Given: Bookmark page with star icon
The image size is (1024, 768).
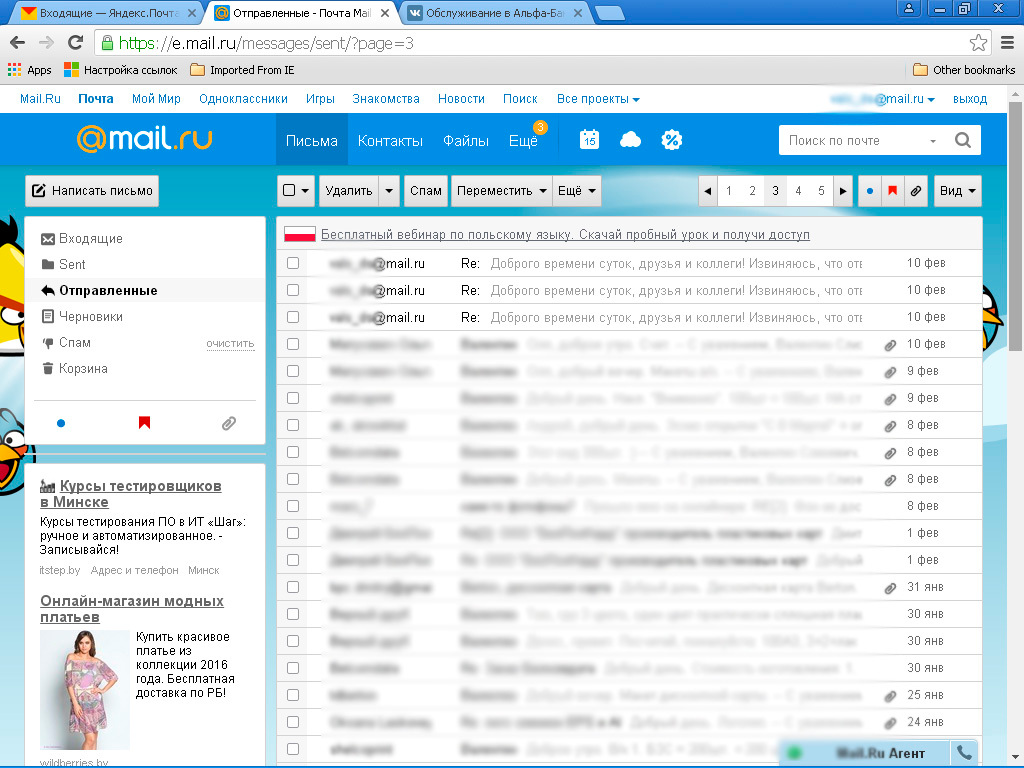Looking at the screenshot, I should 978,43.
